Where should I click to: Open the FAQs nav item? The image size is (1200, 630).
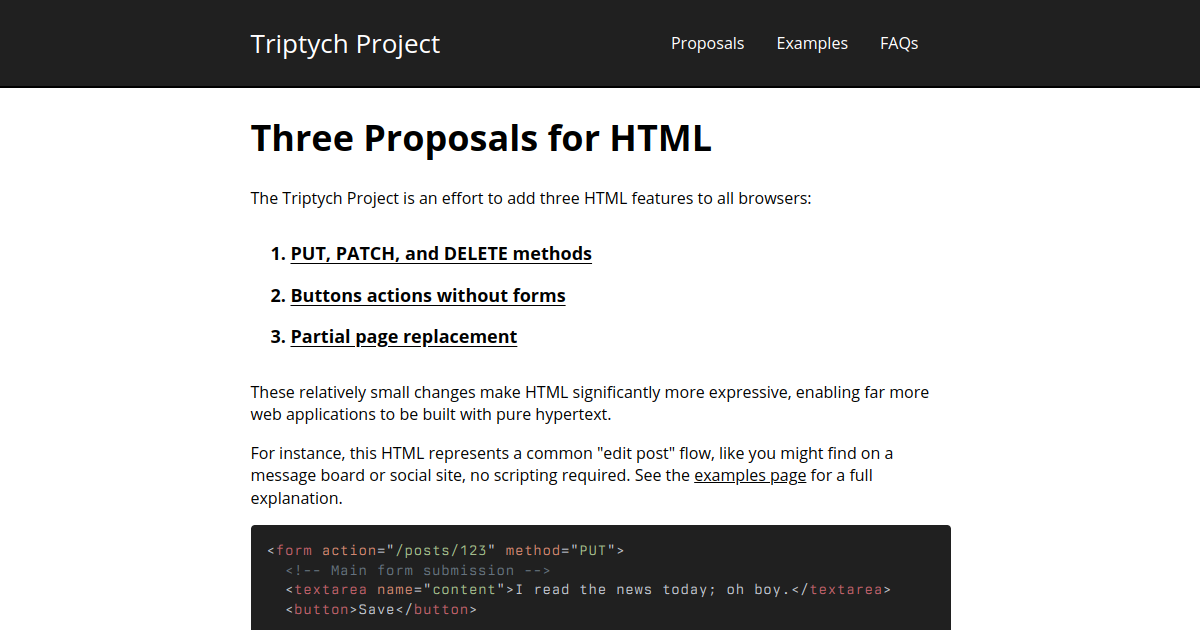click(x=899, y=43)
